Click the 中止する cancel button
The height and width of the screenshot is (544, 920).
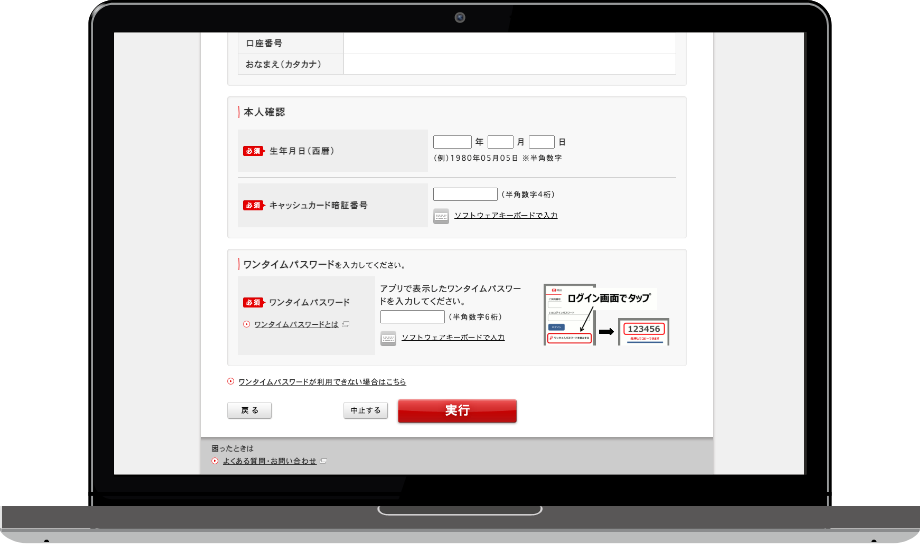click(365, 410)
